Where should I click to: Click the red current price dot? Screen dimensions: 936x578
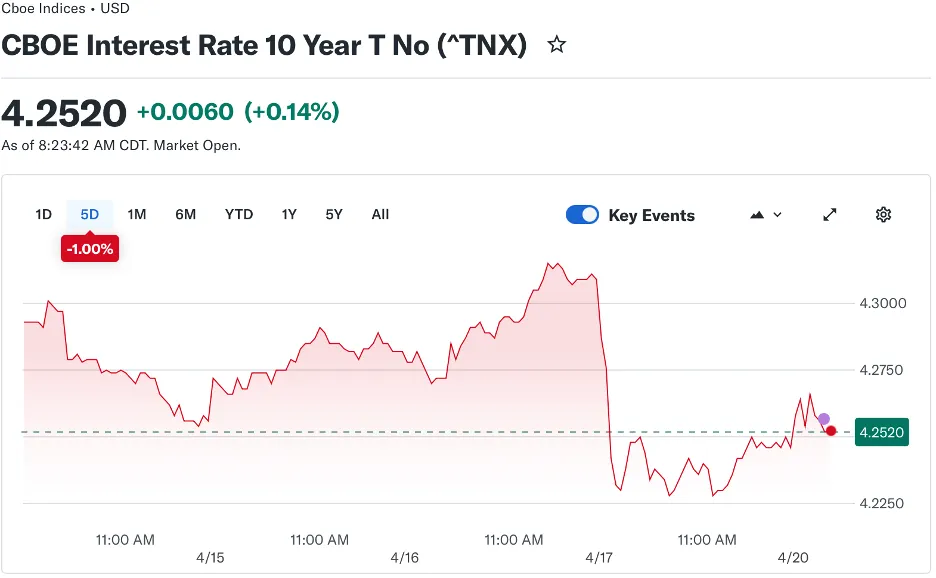(831, 431)
